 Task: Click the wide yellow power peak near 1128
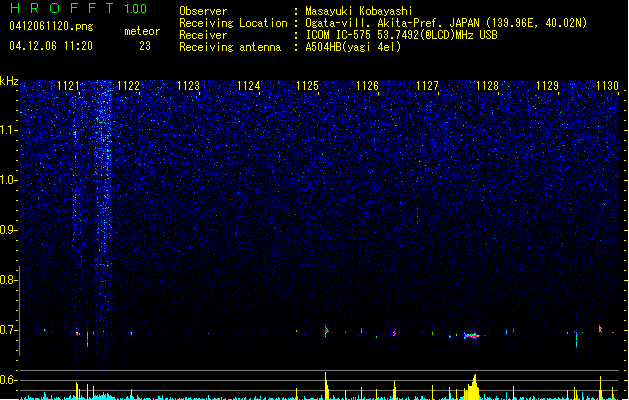point(473,387)
